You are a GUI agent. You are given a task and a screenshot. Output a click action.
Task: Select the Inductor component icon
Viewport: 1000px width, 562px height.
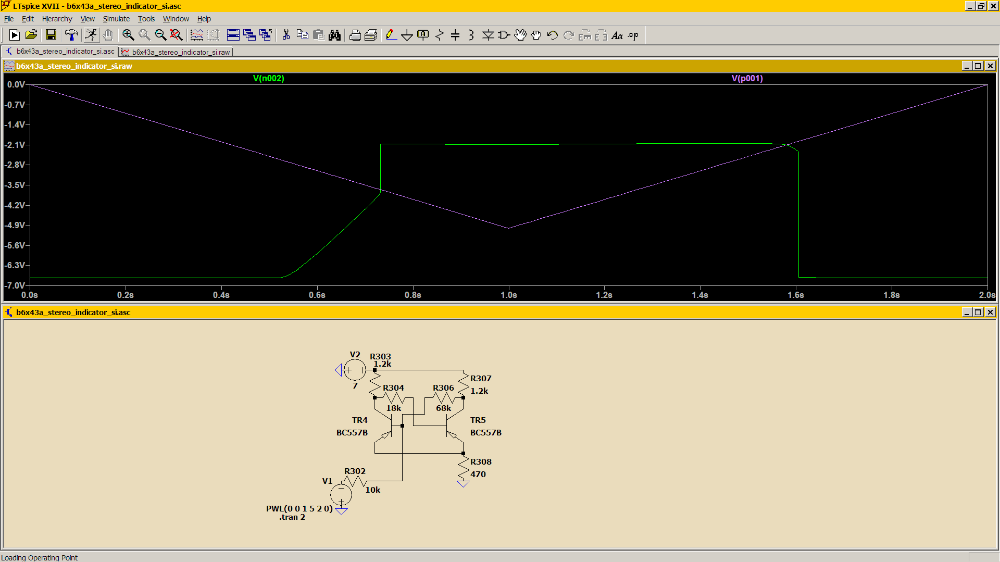[471, 35]
